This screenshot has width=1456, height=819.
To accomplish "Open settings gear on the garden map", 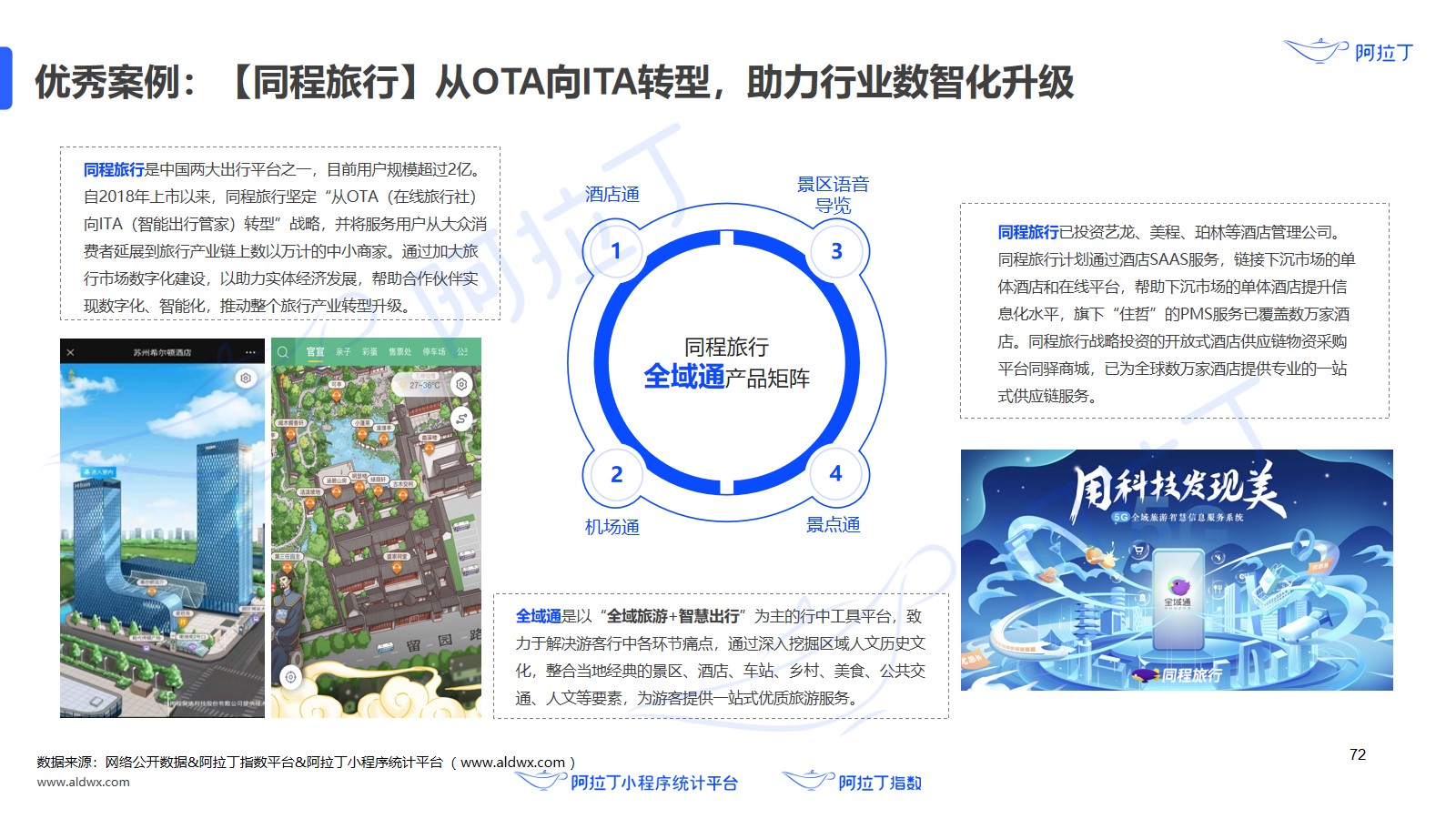I will [462, 384].
